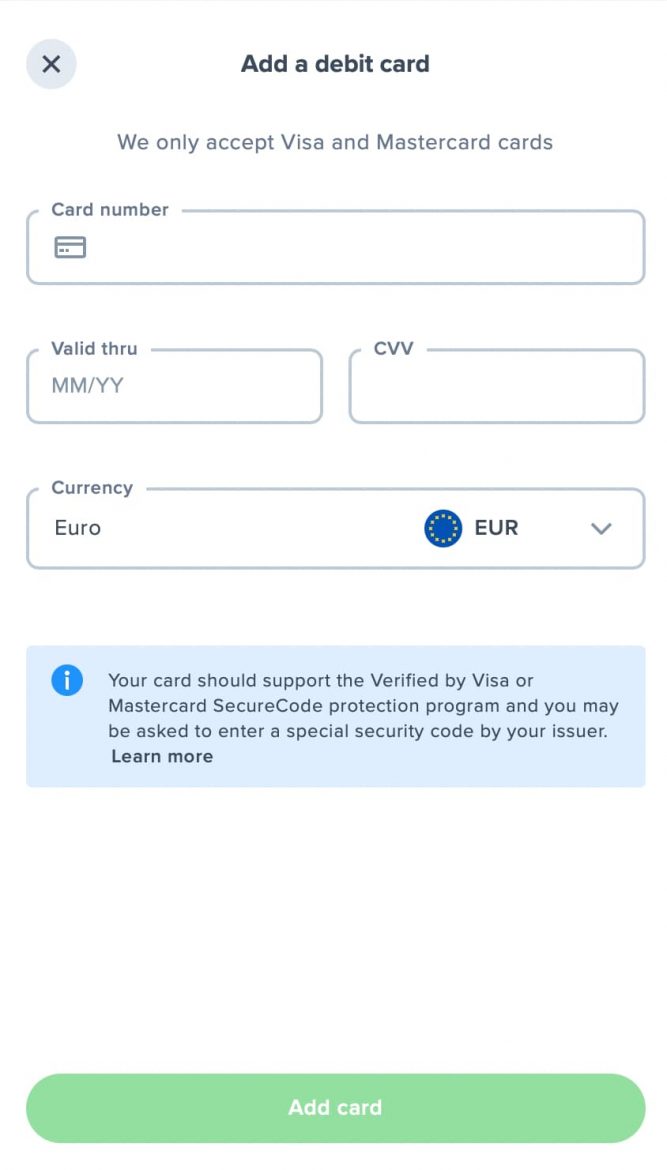Click the European Union flag icon
This screenshot has height=1170, width=667.
443,528
